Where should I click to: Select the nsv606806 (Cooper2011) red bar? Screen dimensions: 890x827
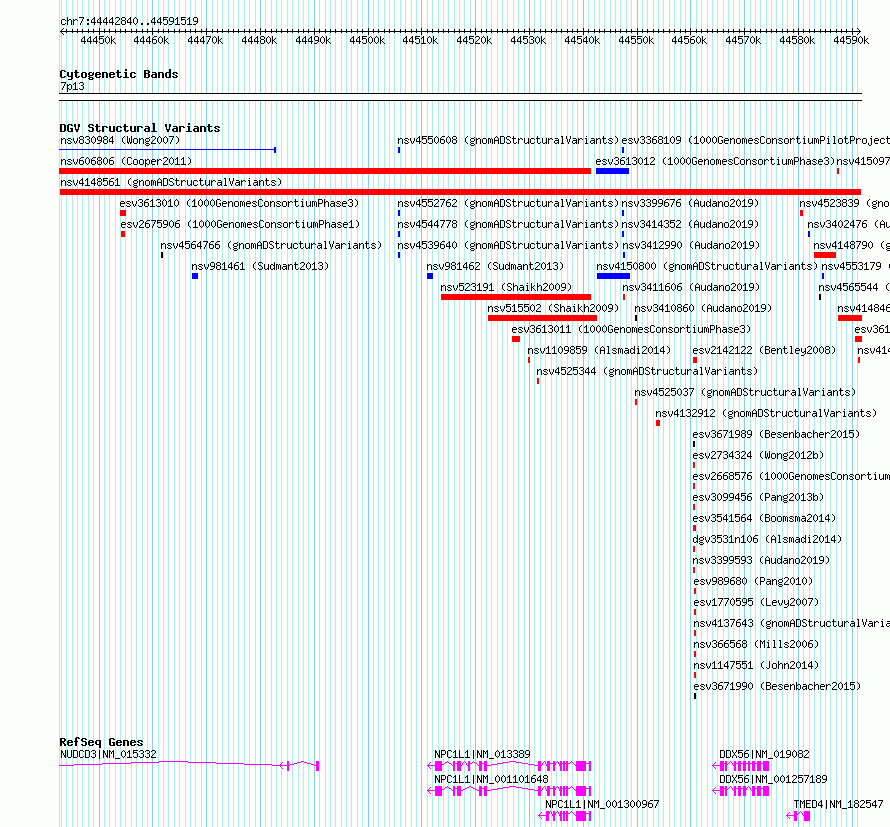pos(325,171)
